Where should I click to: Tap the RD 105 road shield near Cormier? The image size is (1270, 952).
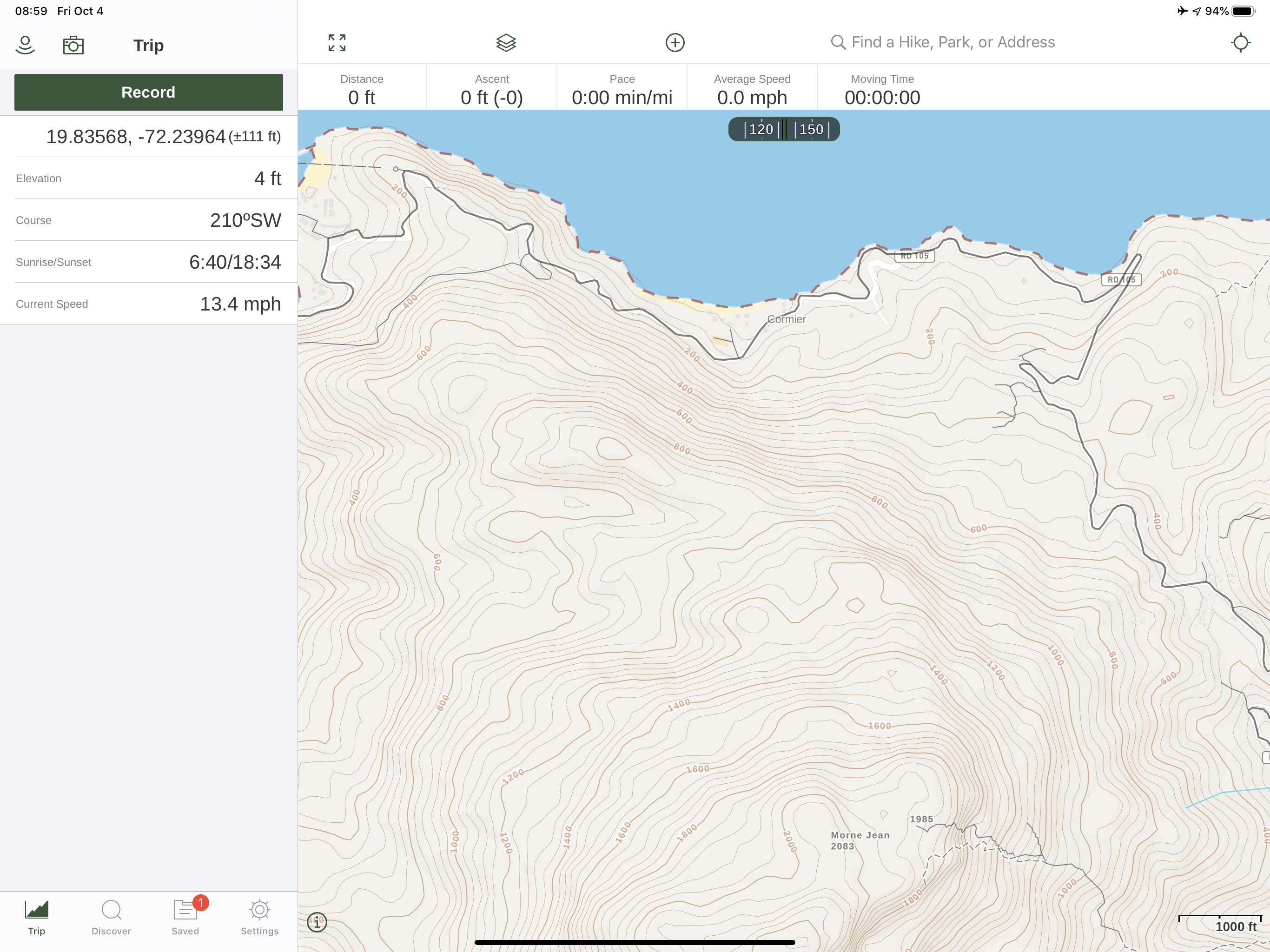point(914,256)
